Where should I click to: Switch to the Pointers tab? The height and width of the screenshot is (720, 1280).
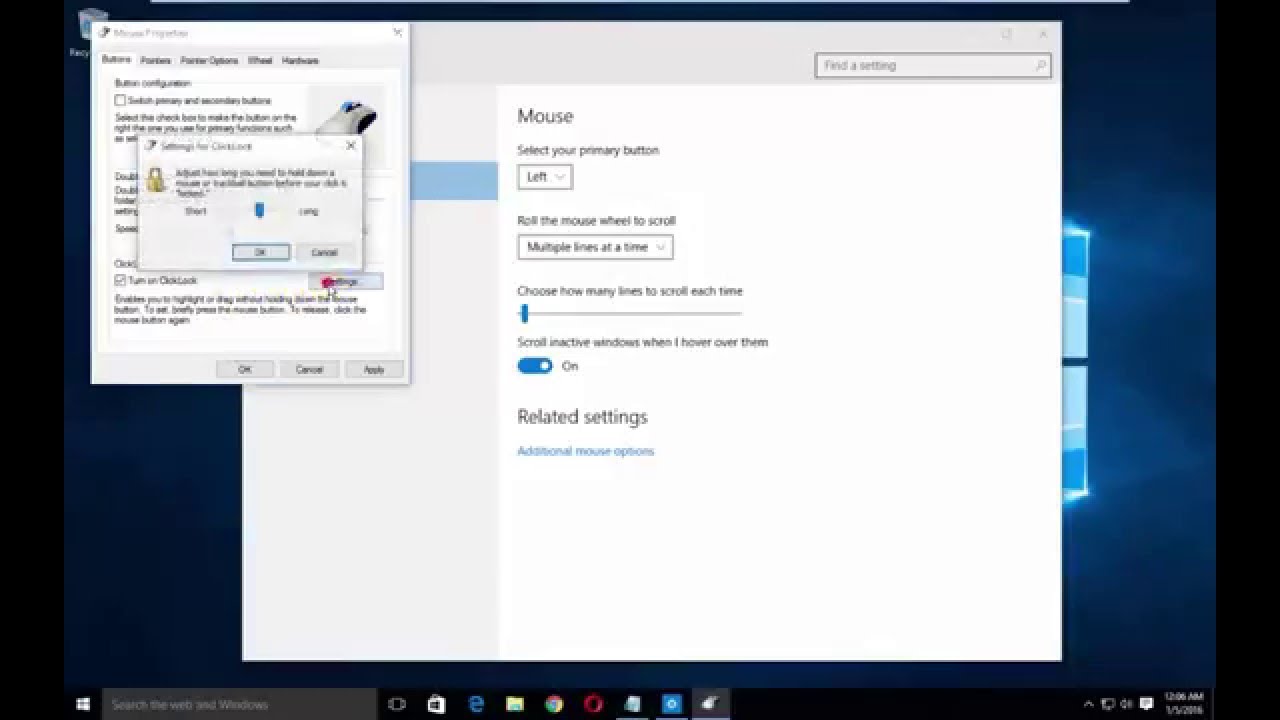[x=155, y=61]
